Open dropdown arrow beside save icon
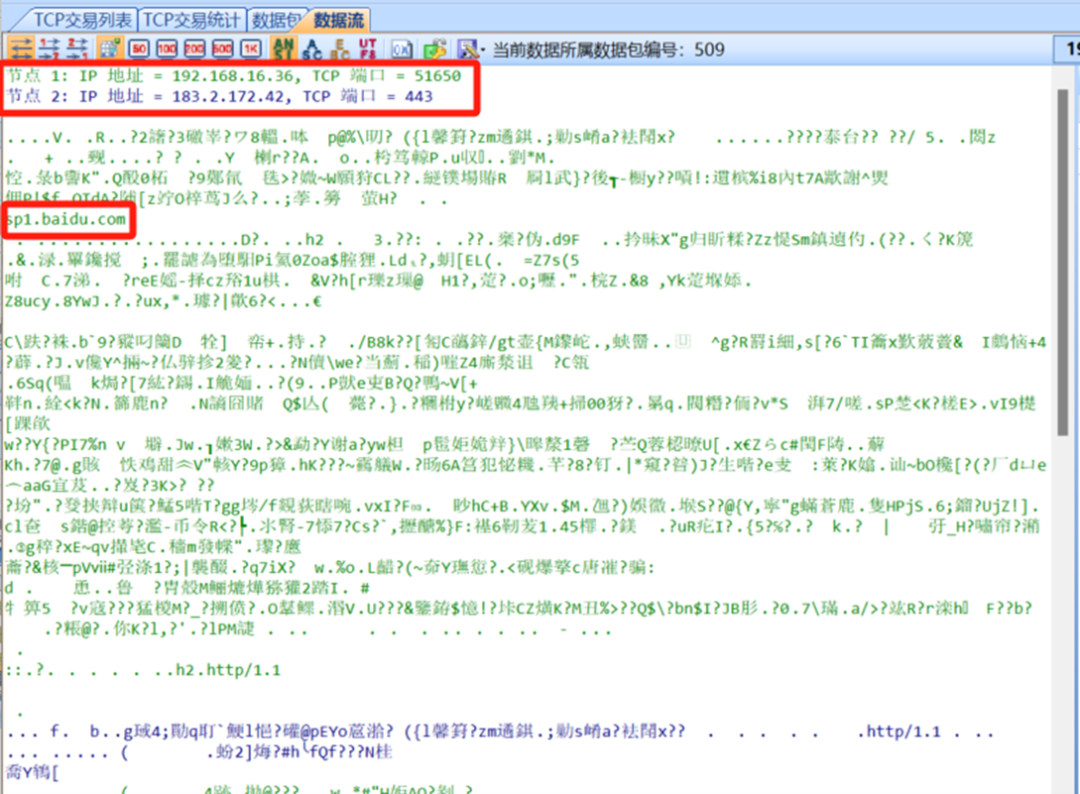The width and height of the screenshot is (1080, 794). click(x=483, y=50)
